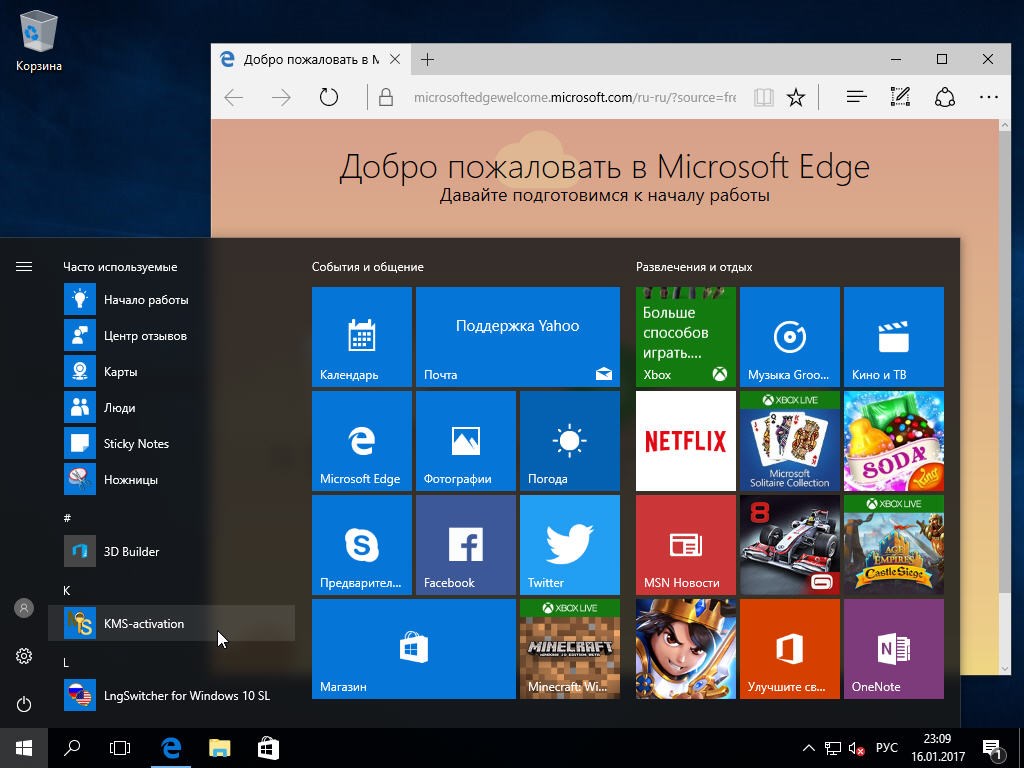This screenshot has height=768, width=1024.
Task: Click the # group header
Action: point(67,518)
